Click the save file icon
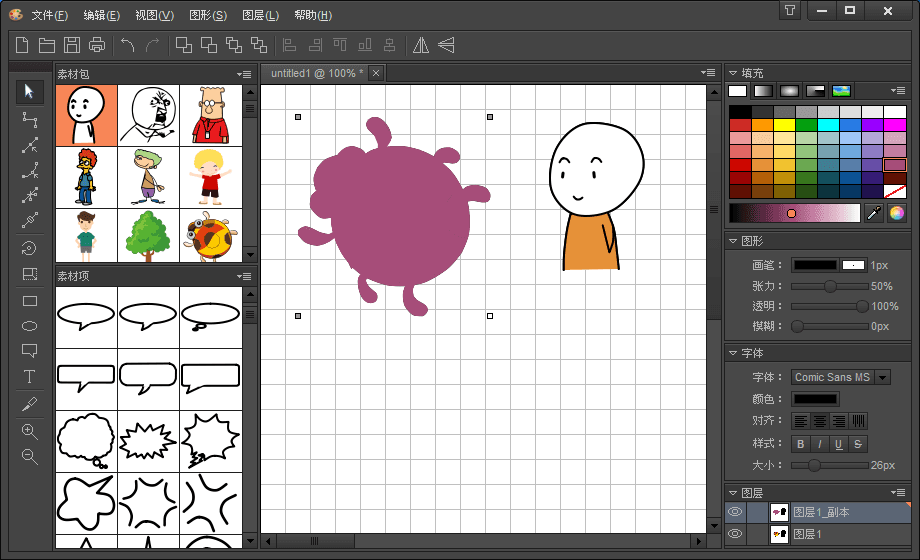920x560 pixels. 72,45
